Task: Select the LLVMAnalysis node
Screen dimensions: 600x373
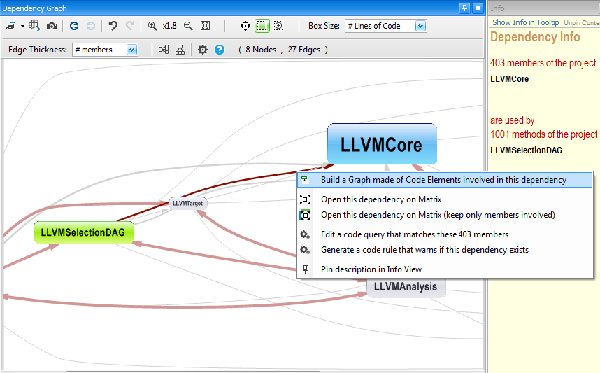Action: tap(406, 287)
